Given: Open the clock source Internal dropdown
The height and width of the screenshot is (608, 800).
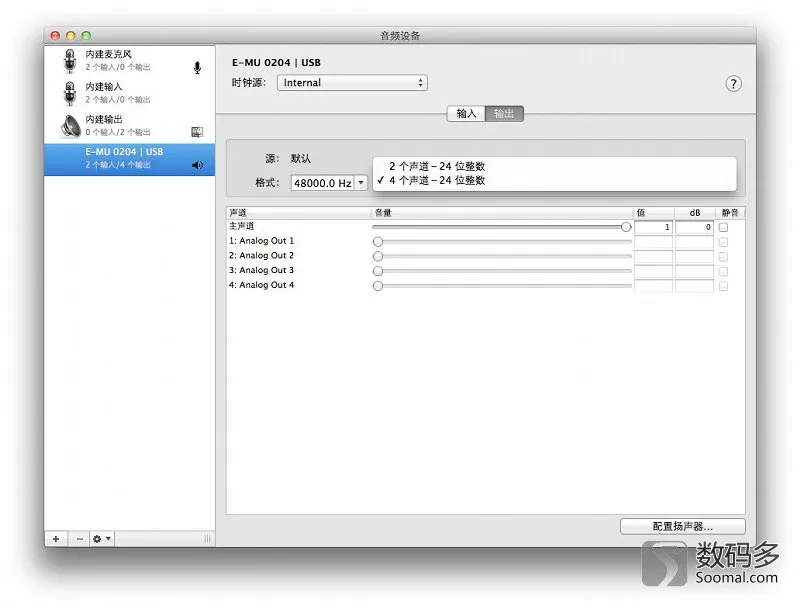Looking at the screenshot, I should 352,83.
